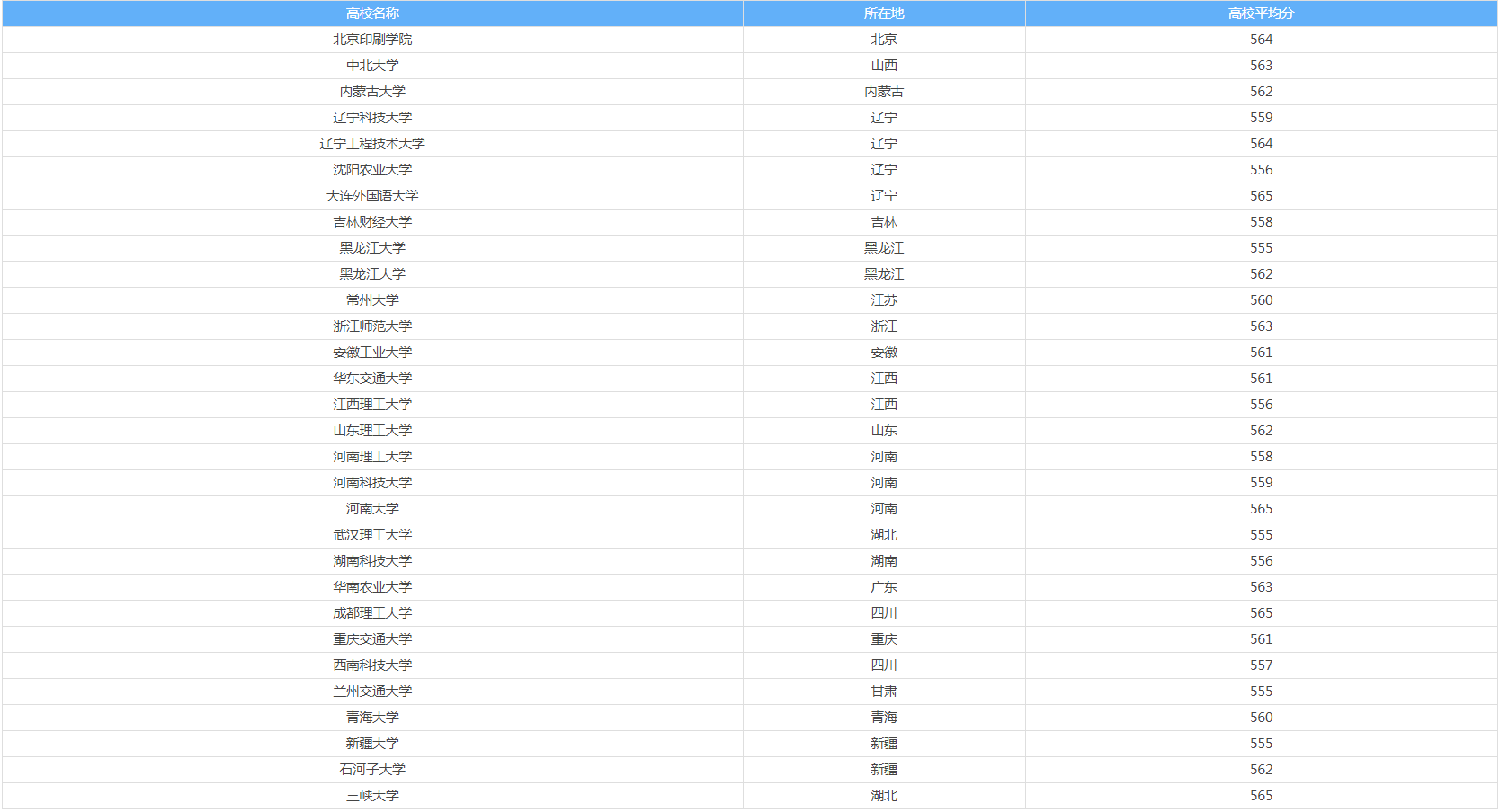Click score 558 for 吉林财经大学
The height and width of the screenshot is (812, 1500).
pos(1261,222)
